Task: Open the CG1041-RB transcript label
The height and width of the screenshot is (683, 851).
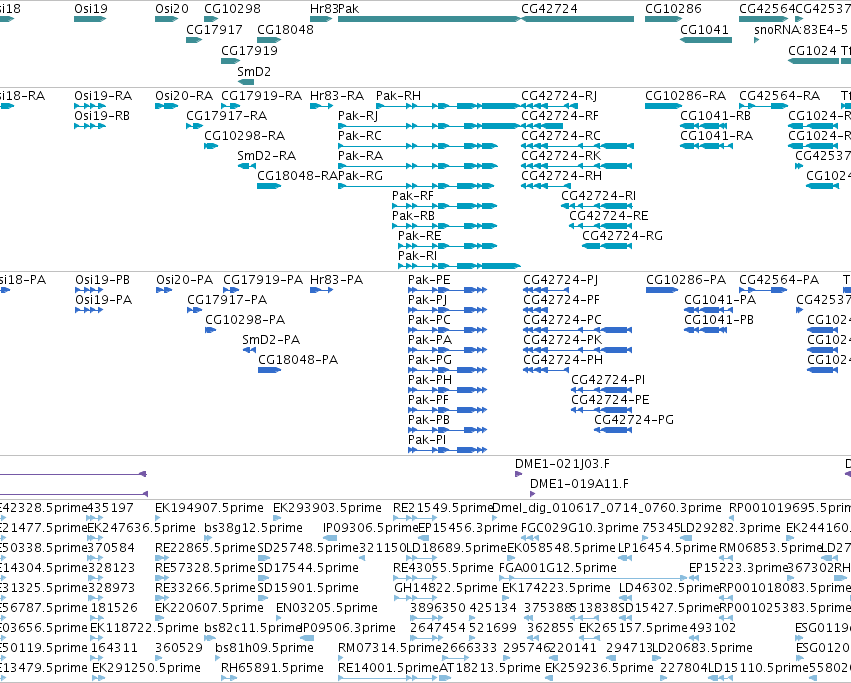Action: point(715,116)
